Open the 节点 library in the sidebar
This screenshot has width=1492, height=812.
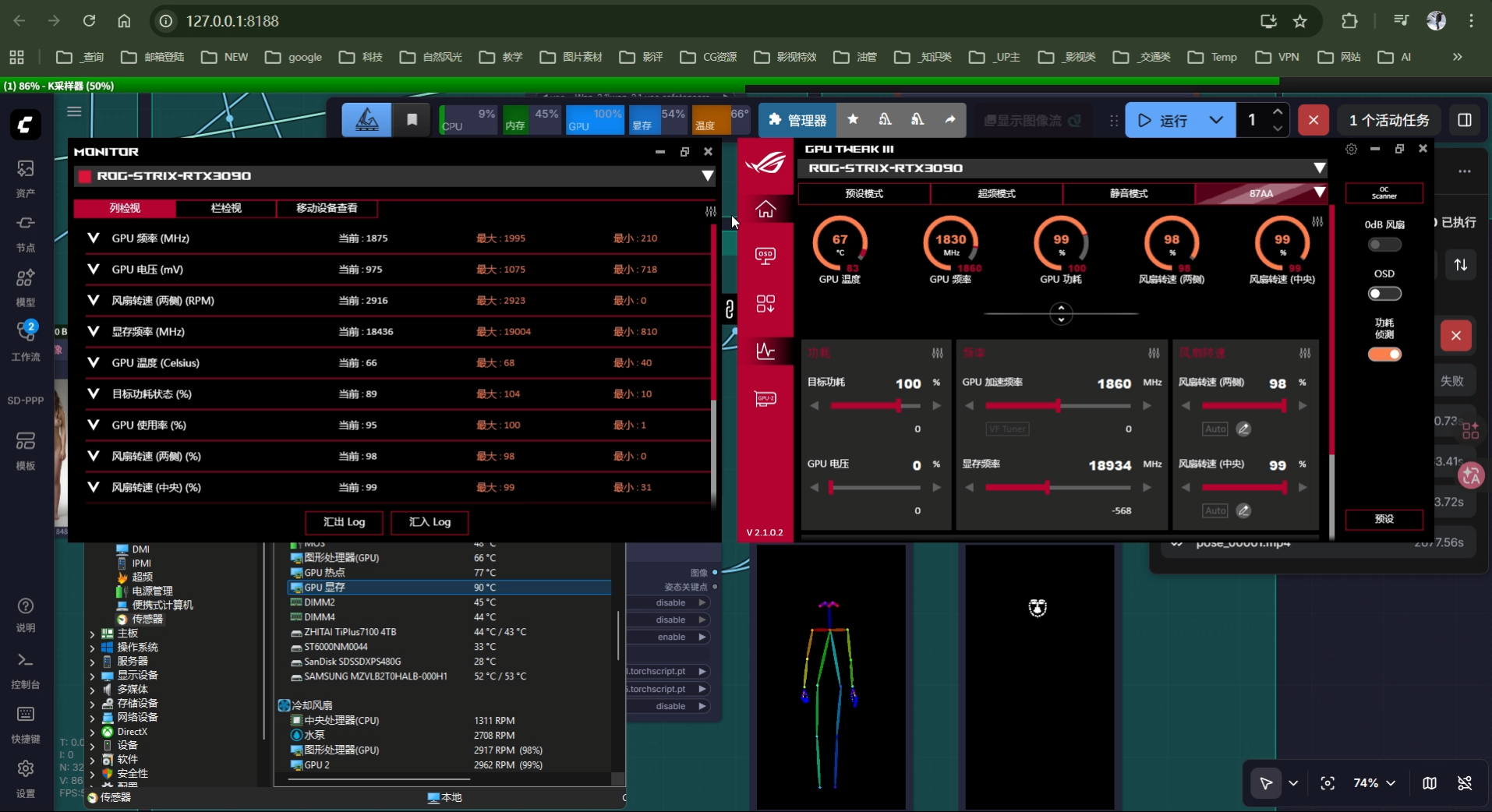(25, 233)
